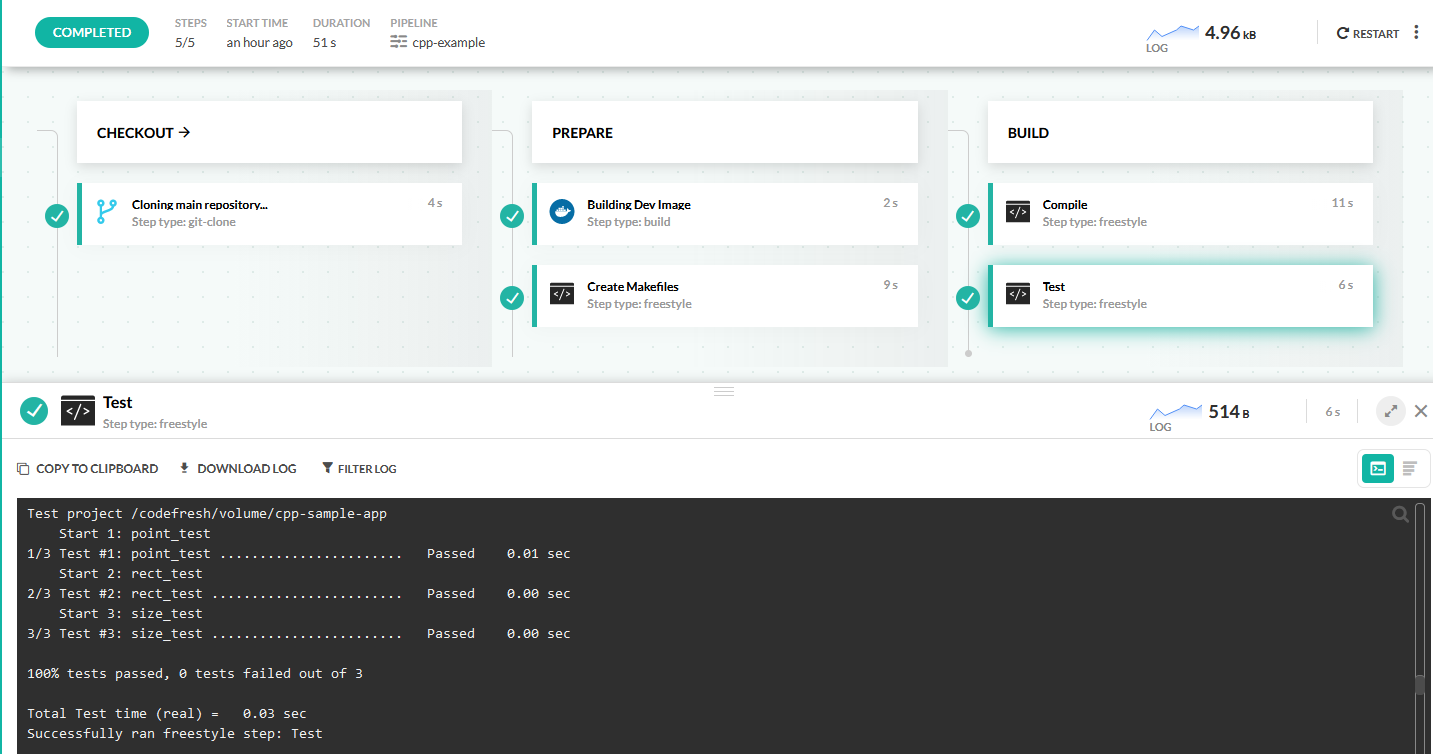Screen dimensions: 1433x754
Task: Download the step log
Action: (x=238, y=468)
